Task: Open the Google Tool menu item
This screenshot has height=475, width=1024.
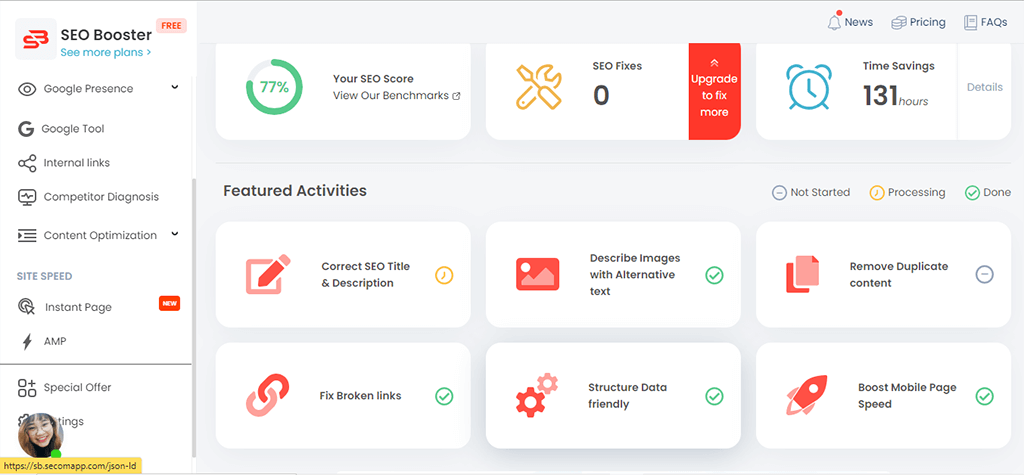Action: (x=73, y=129)
